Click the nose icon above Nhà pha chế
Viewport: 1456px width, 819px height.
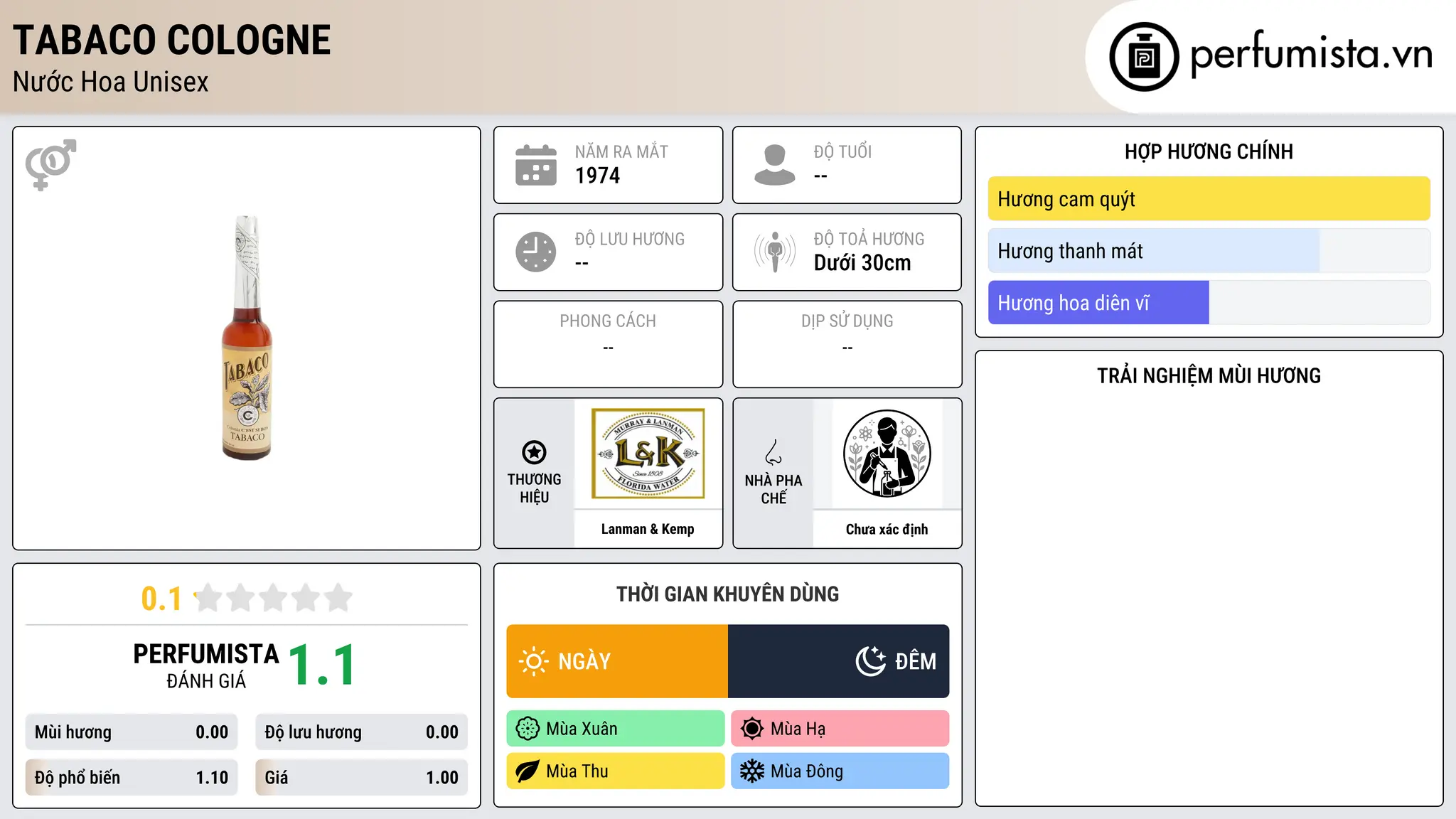[x=773, y=452]
